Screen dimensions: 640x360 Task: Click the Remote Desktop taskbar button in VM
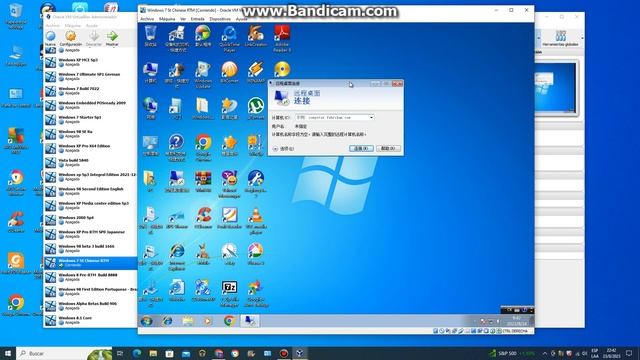tap(249, 321)
